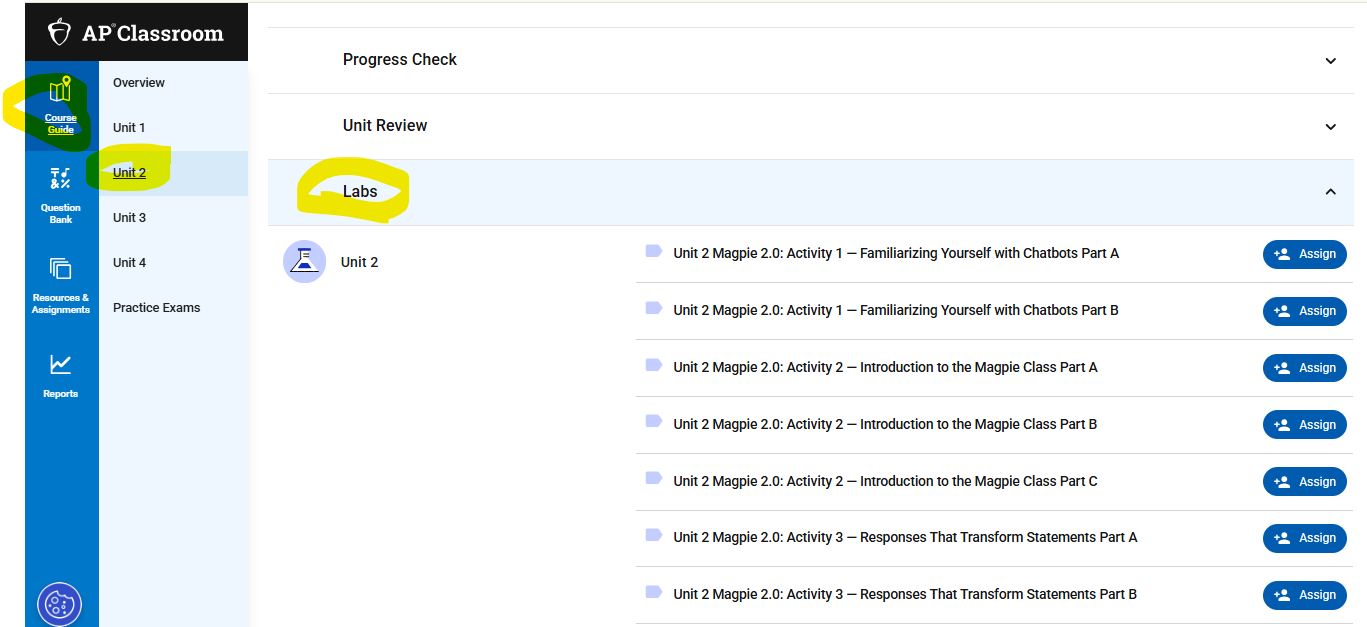This screenshot has height=627, width=1367.
Task: Open the Reports chart icon
Action: pos(60,365)
